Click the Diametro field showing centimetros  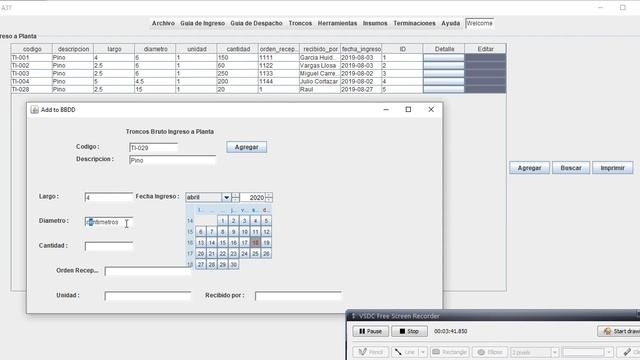pos(109,222)
